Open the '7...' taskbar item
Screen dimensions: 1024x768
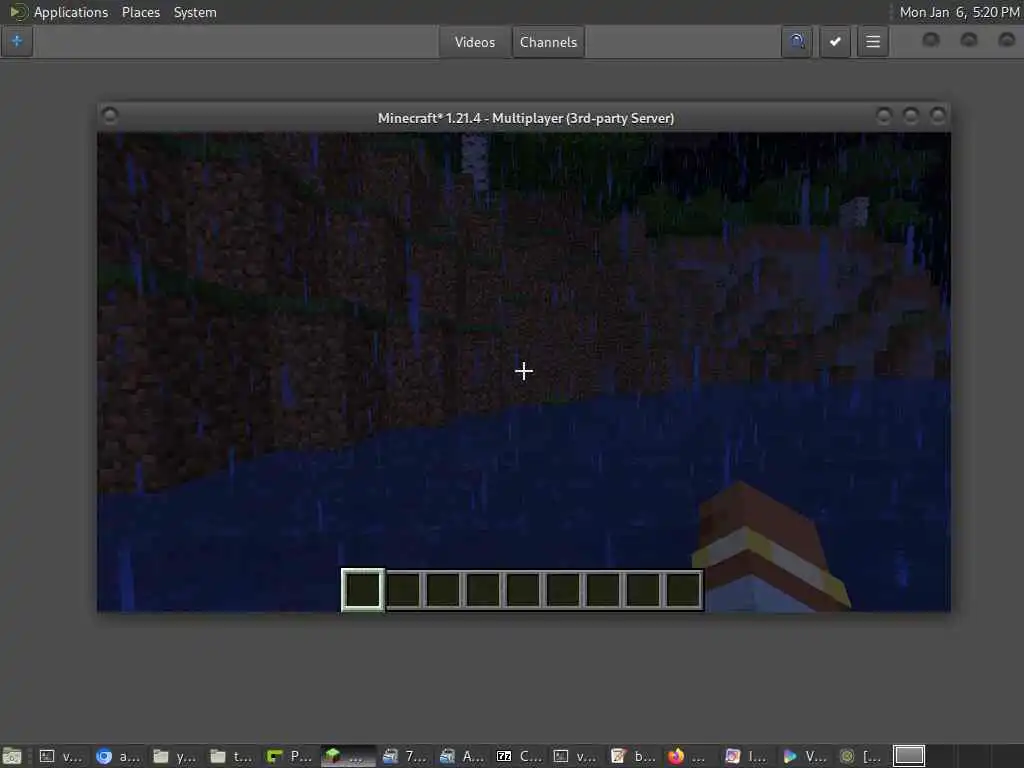[405, 756]
